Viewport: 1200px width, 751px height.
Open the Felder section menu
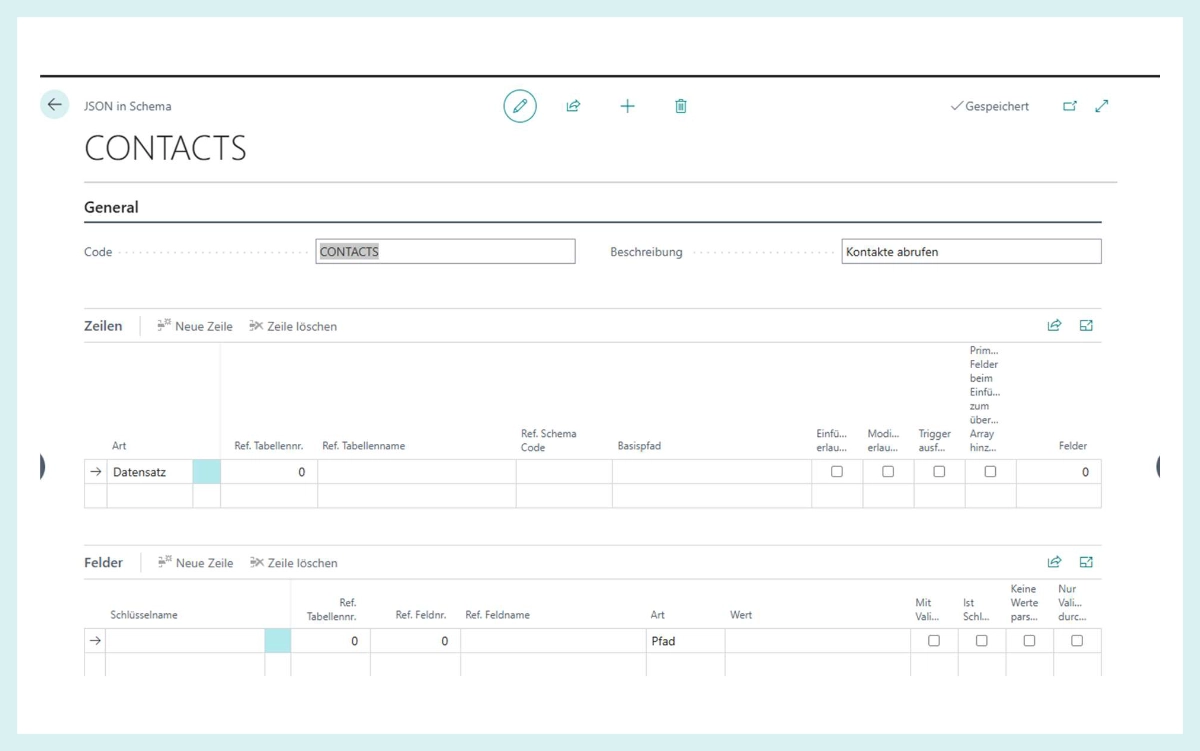[103, 563]
